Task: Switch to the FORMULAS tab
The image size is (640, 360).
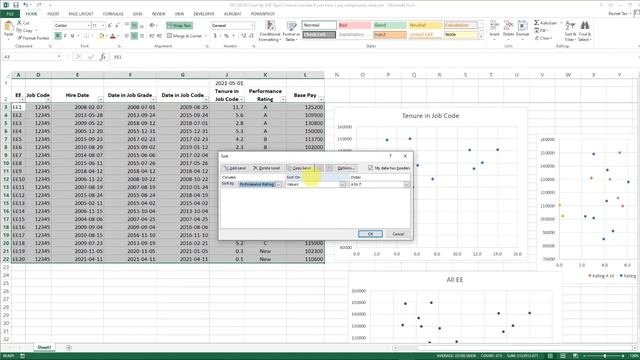Action: (x=113, y=14)
